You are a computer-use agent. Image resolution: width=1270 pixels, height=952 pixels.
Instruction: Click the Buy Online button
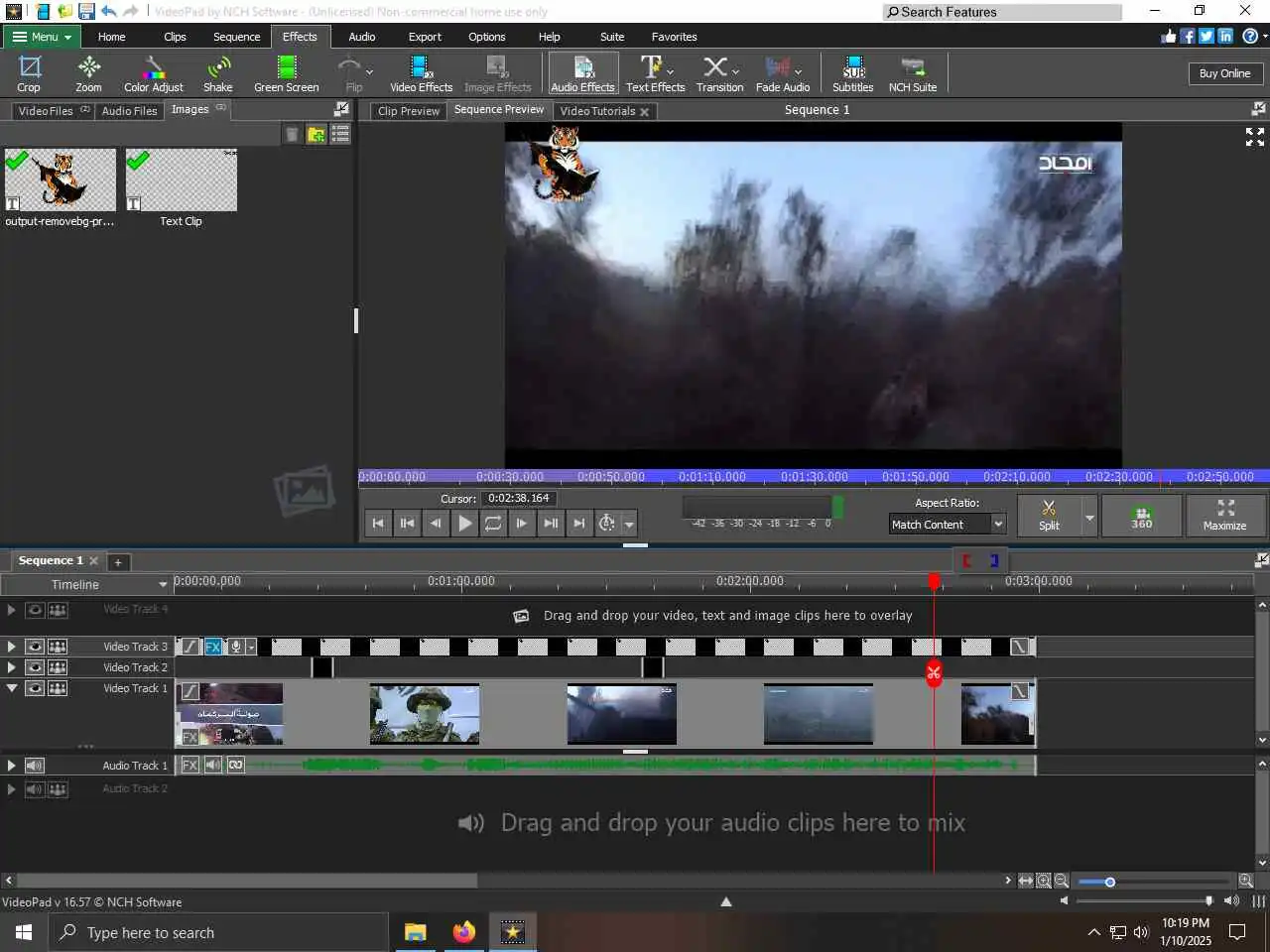click(1224, 73)
